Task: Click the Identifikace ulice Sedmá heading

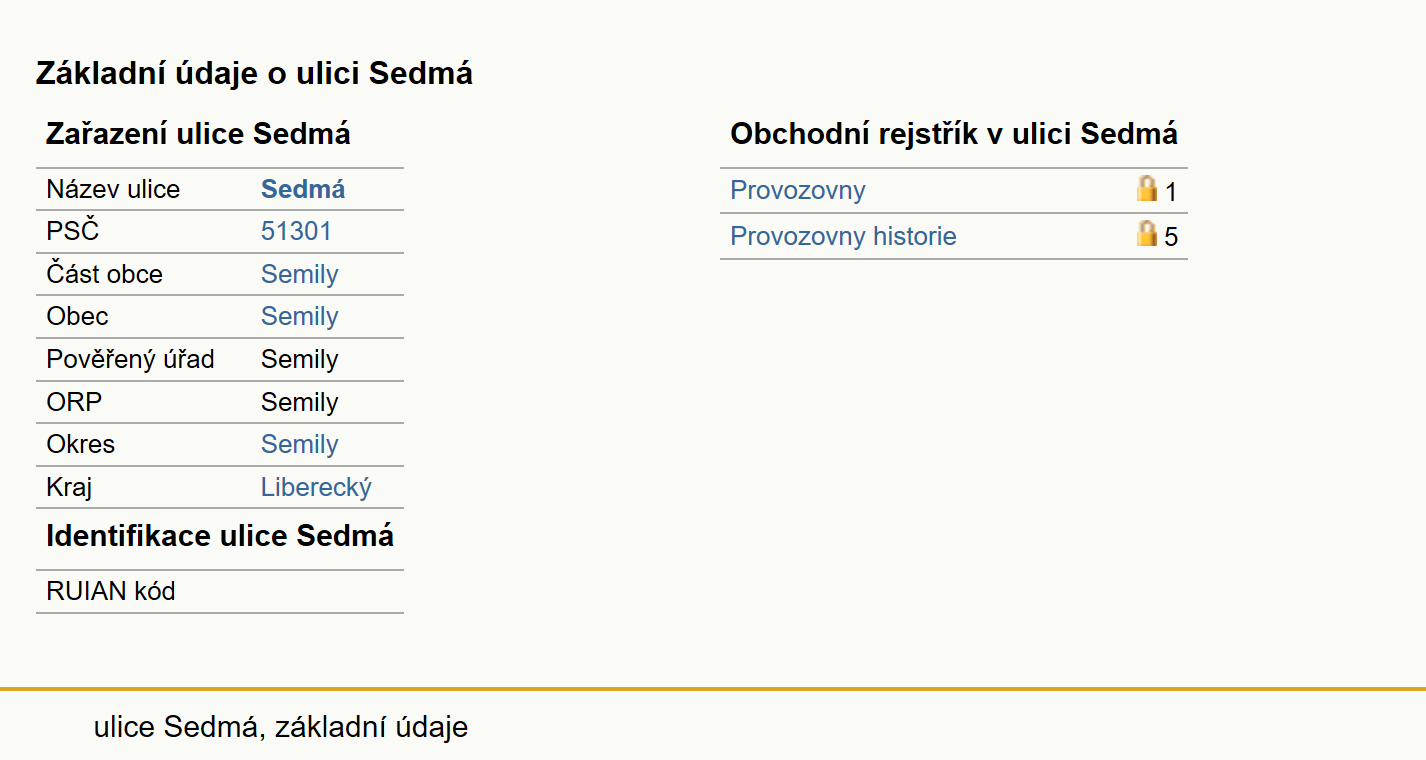Action: pos(220,536)
